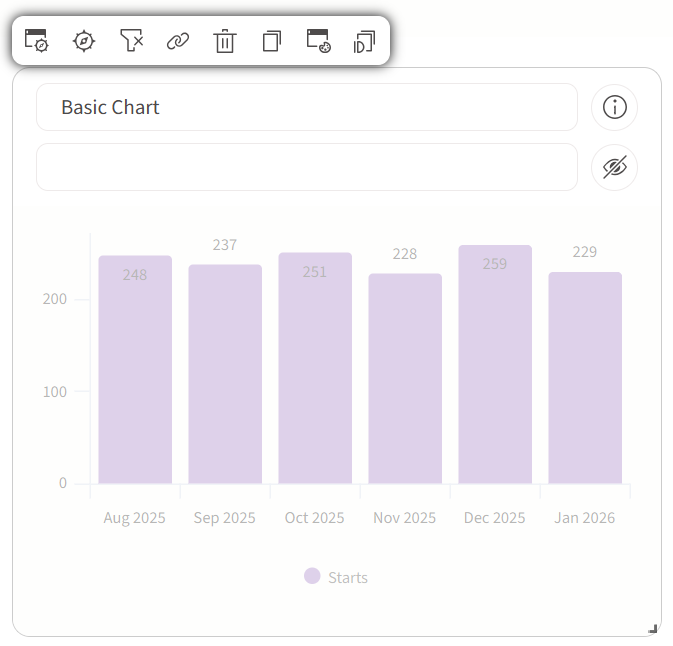Toggle the Starts series in legend
This screenshot has height=646, width=673.
point(336,577)
